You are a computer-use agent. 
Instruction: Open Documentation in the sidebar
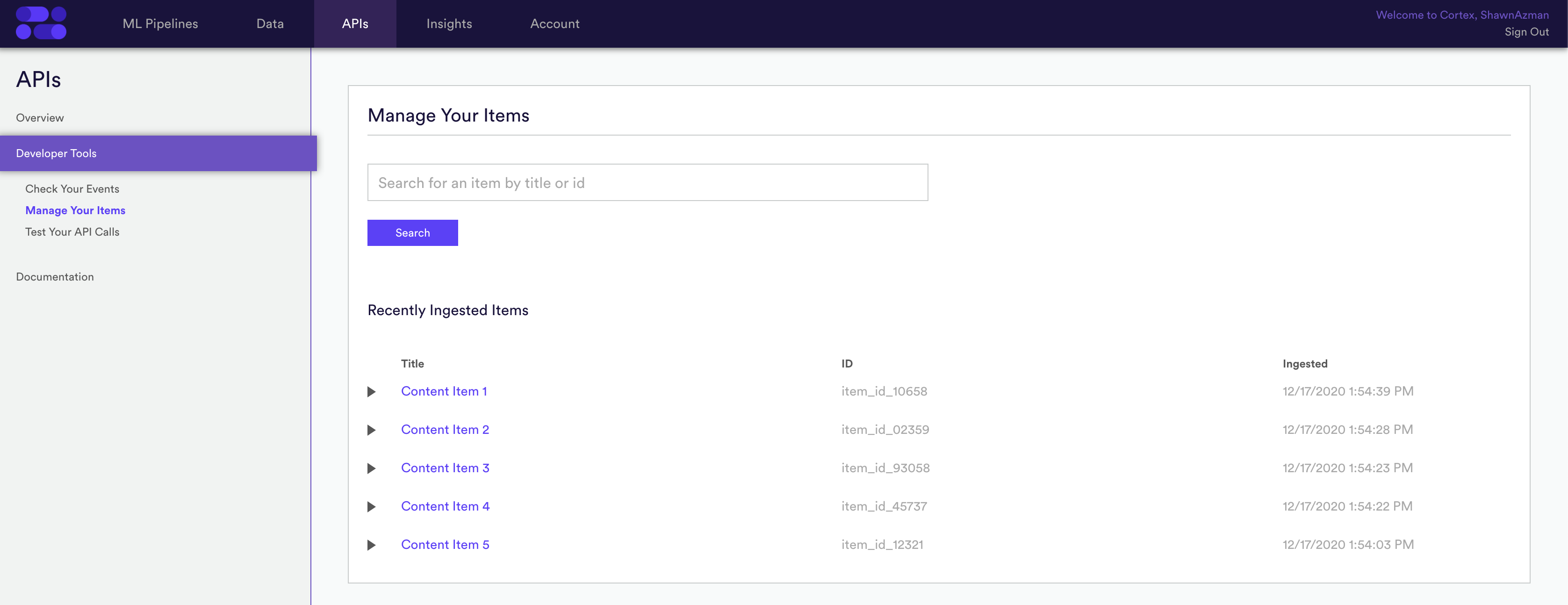click(55, 277)
